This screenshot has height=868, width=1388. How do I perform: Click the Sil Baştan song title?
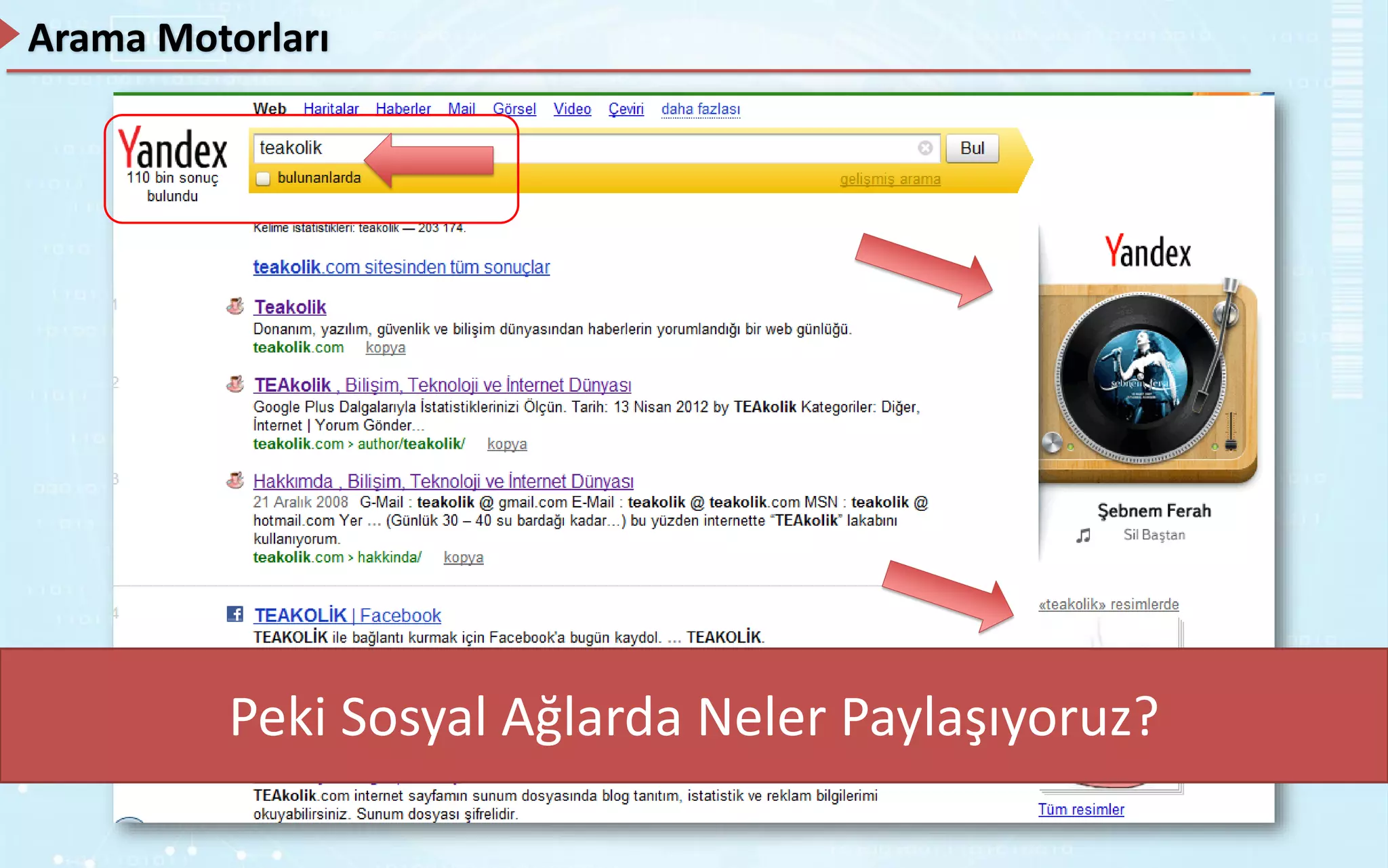click(x=1154, y=535)
